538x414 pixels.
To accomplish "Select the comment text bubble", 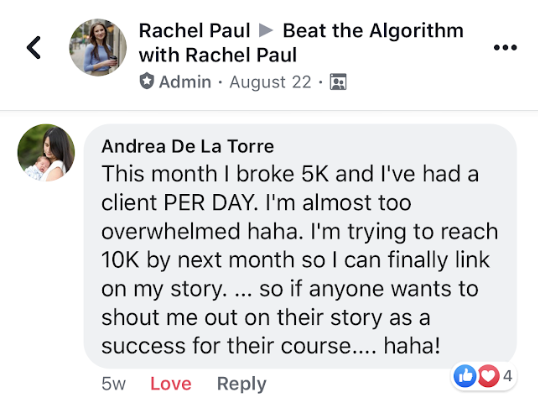I will 300,246.
